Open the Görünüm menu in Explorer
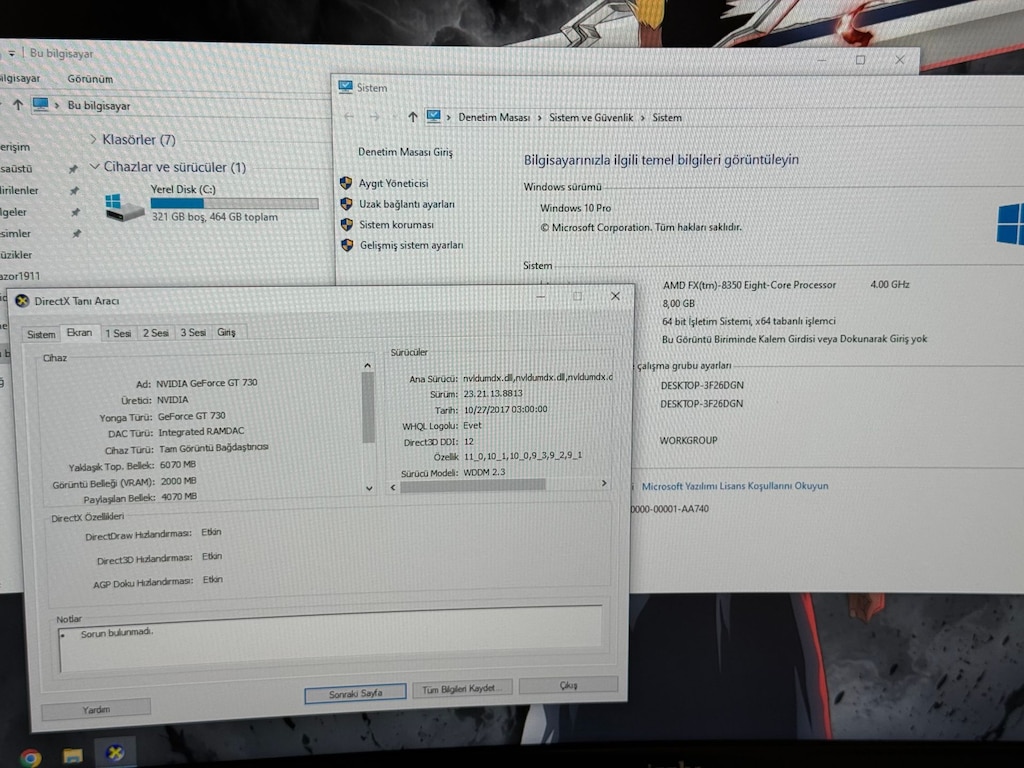The height and width of the screenshot is (768, 1024). click(90, 79)
